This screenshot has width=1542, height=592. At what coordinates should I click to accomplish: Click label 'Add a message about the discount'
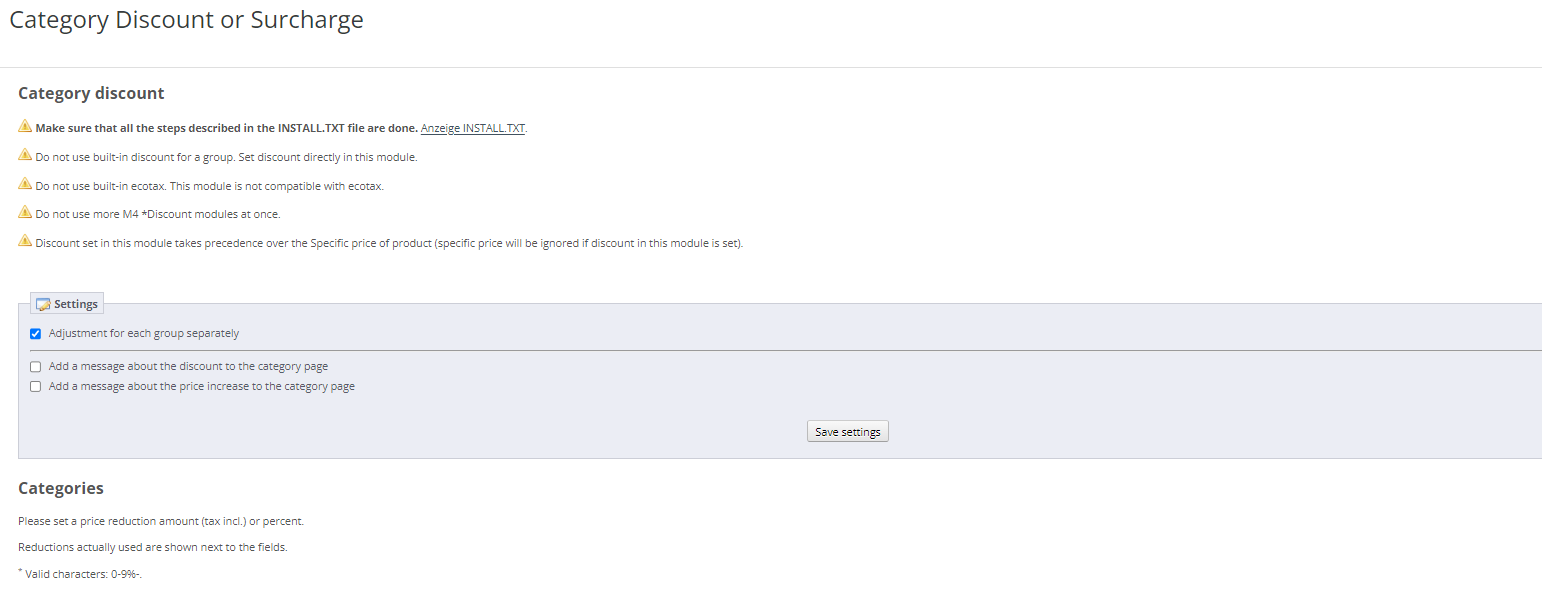point(188,366)
